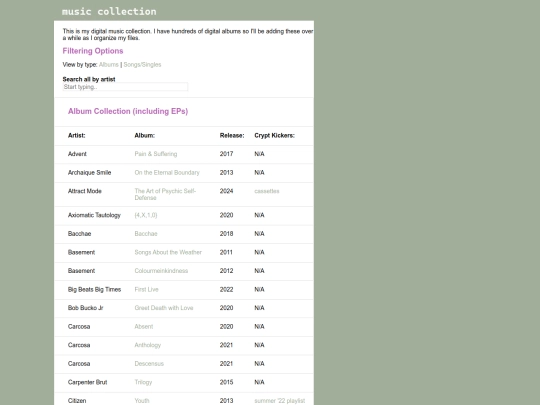Image resolution: width=540 pixels, height=405 pixels.
Task: Open album Songs About the Weather
Action: point(168,252)
